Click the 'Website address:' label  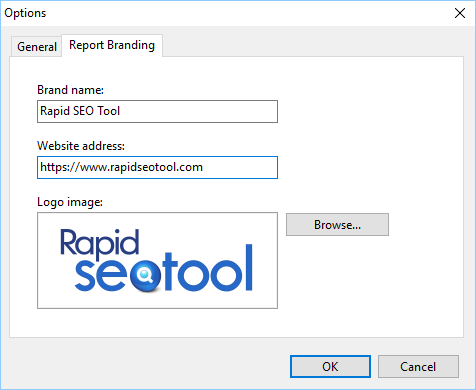coord(81,146)
